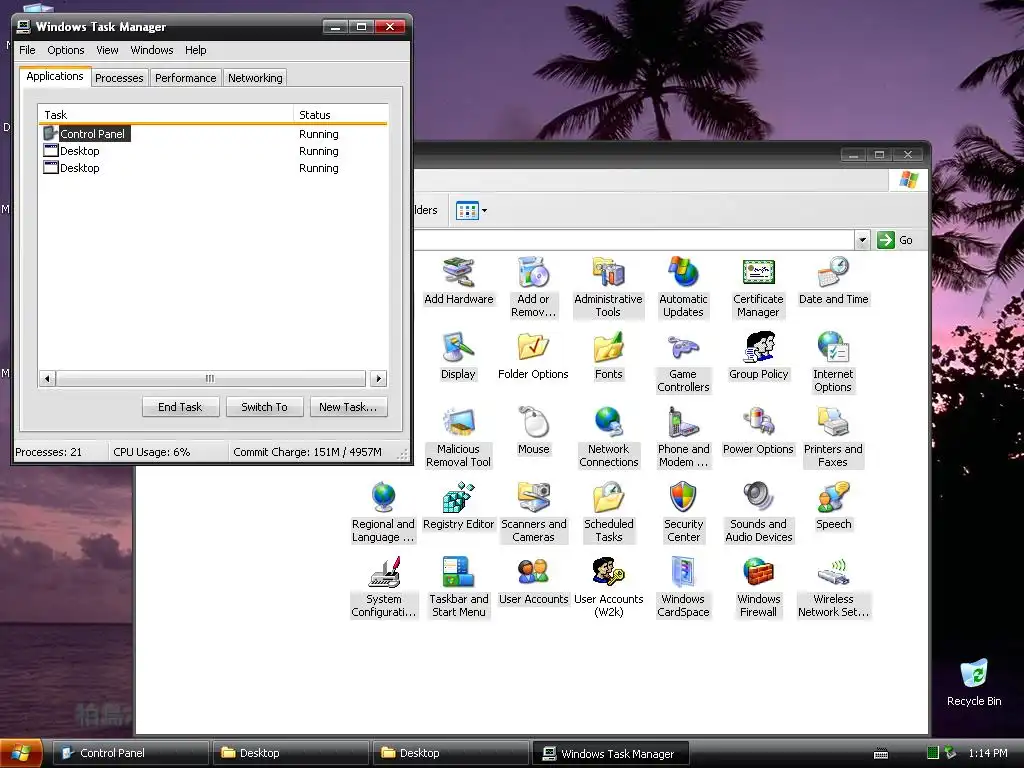Open Automatic Updates
Screen dimensions: 1024x768
[x=683, y=287]
